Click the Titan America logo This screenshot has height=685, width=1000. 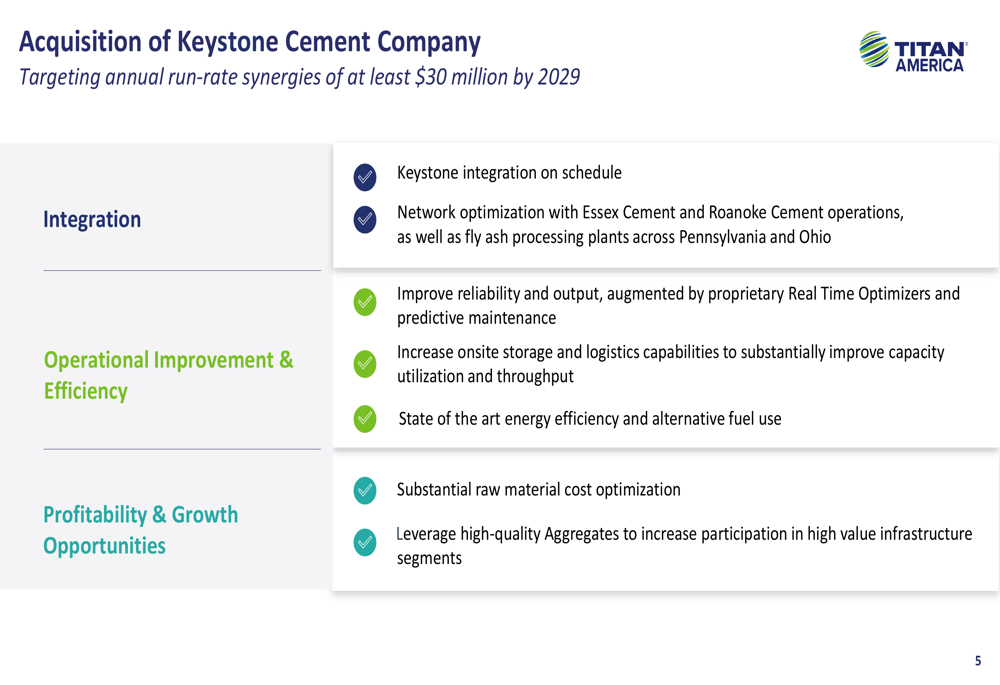tap(913, 51)
